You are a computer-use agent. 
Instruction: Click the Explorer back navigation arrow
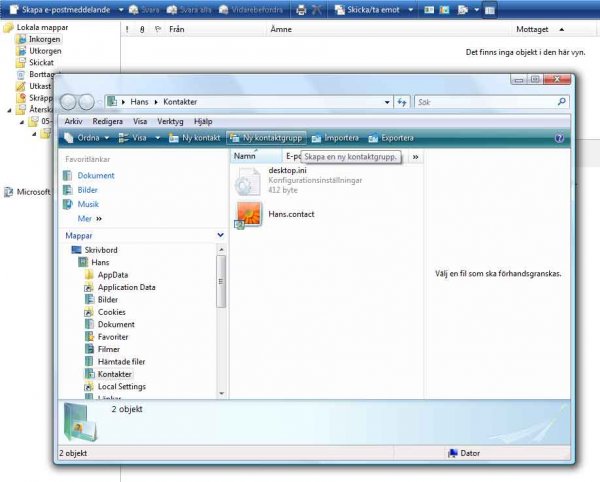(70, 102)
